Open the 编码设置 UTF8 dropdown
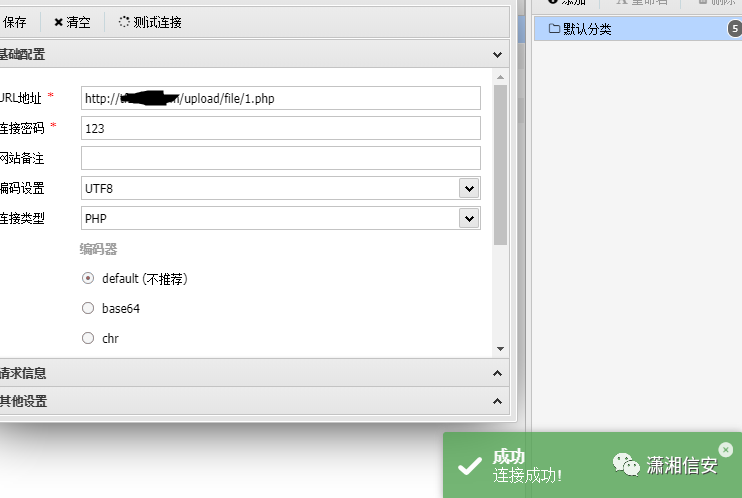Screen dimensions: 742x498 (469, 188)
